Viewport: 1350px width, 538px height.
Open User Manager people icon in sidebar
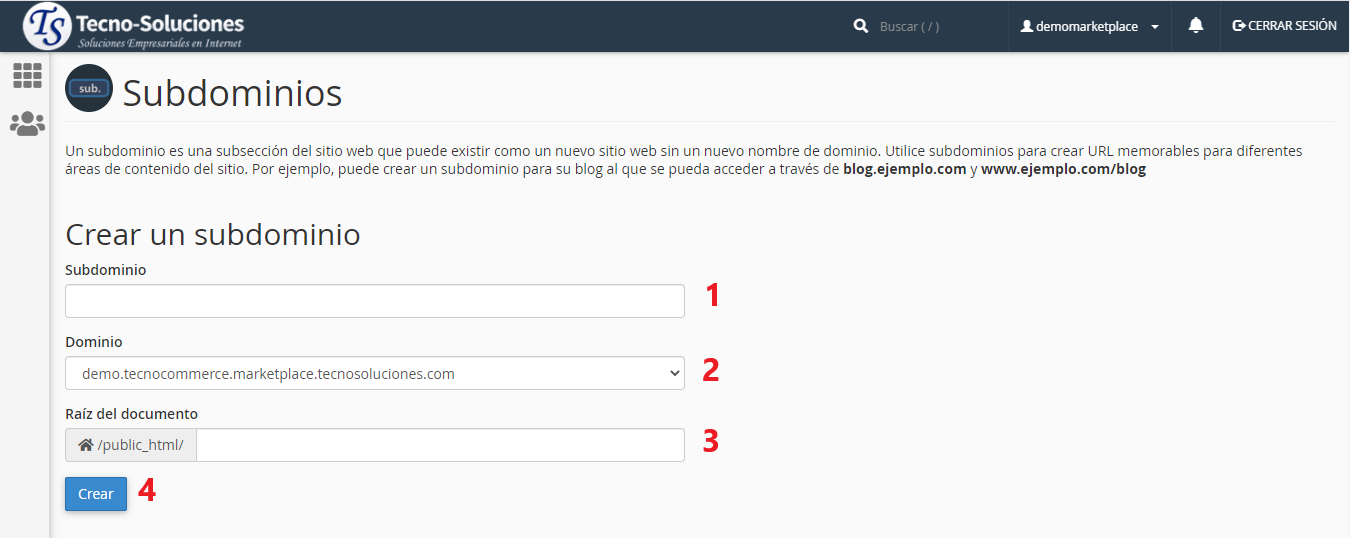click(x=27, y=124)
